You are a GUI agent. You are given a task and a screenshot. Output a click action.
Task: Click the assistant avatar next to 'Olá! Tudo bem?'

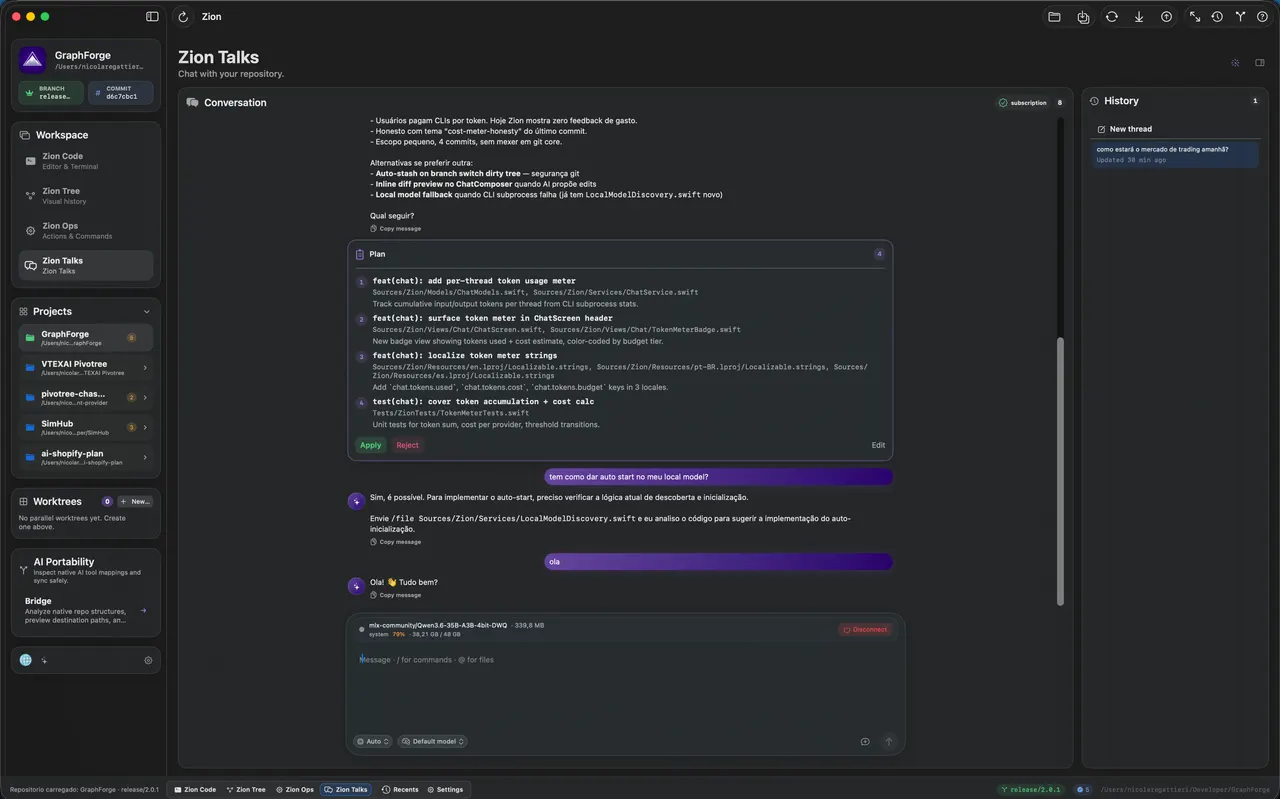356,585
